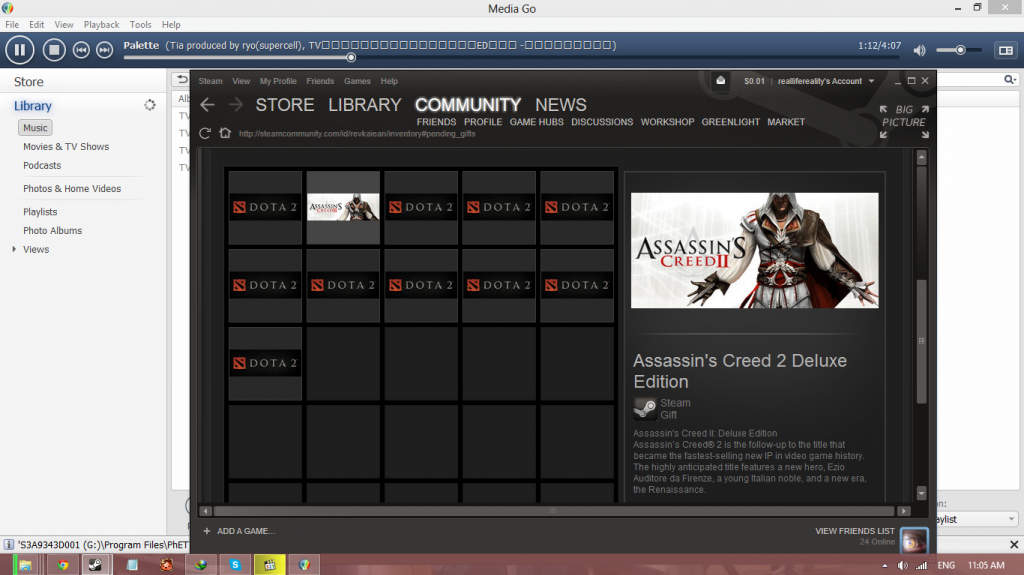Open Playback menu in Media Go
Screen dimensions: 1024x575
point(101,24)
